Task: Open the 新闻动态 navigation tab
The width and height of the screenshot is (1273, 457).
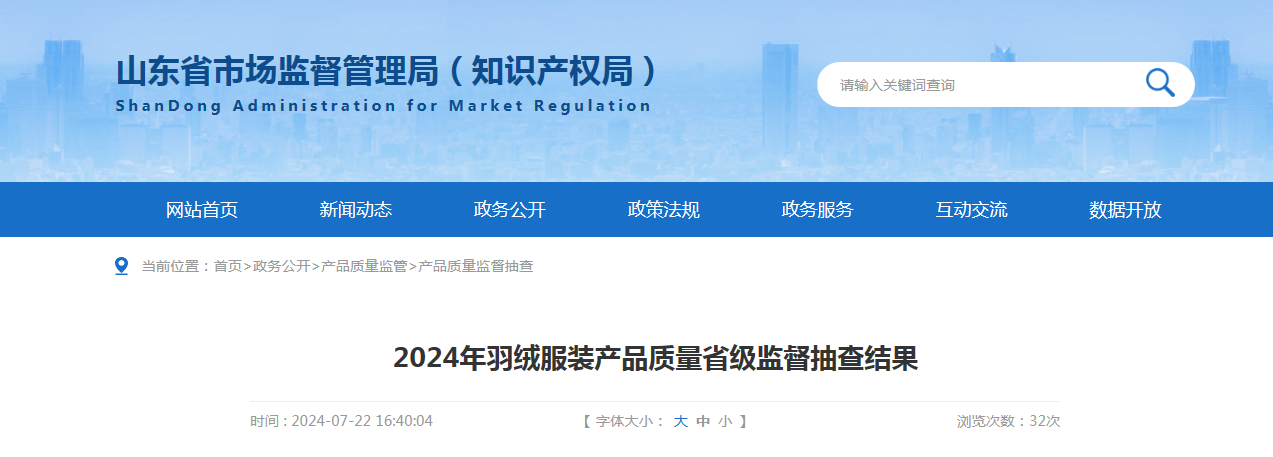Action: 356,210
